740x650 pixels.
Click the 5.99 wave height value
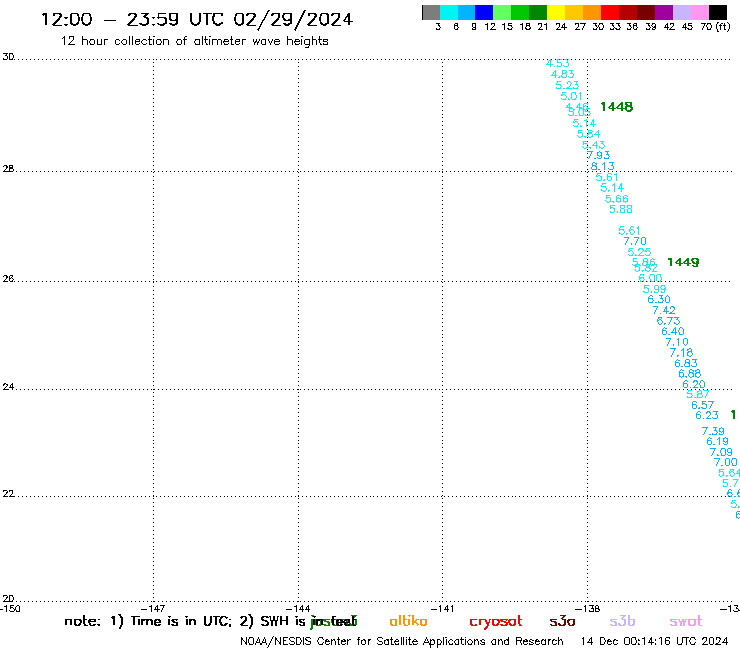coord(655,289)
